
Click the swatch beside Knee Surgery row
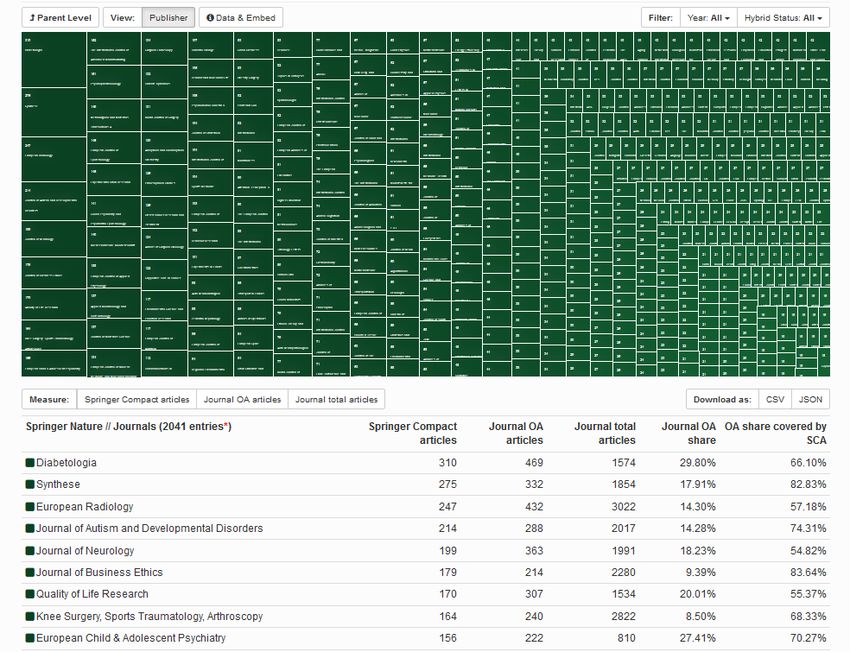30,616
